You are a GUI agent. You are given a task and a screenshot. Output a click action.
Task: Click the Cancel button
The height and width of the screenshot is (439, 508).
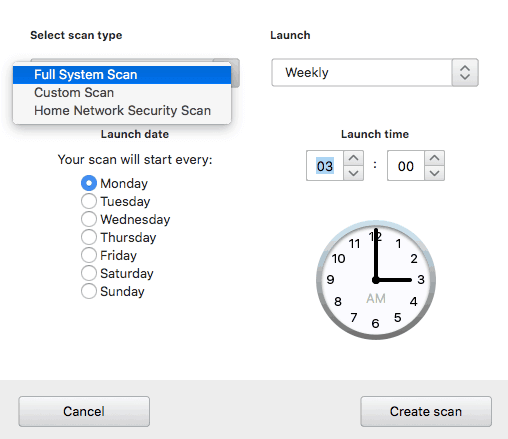tap(84, 411)
